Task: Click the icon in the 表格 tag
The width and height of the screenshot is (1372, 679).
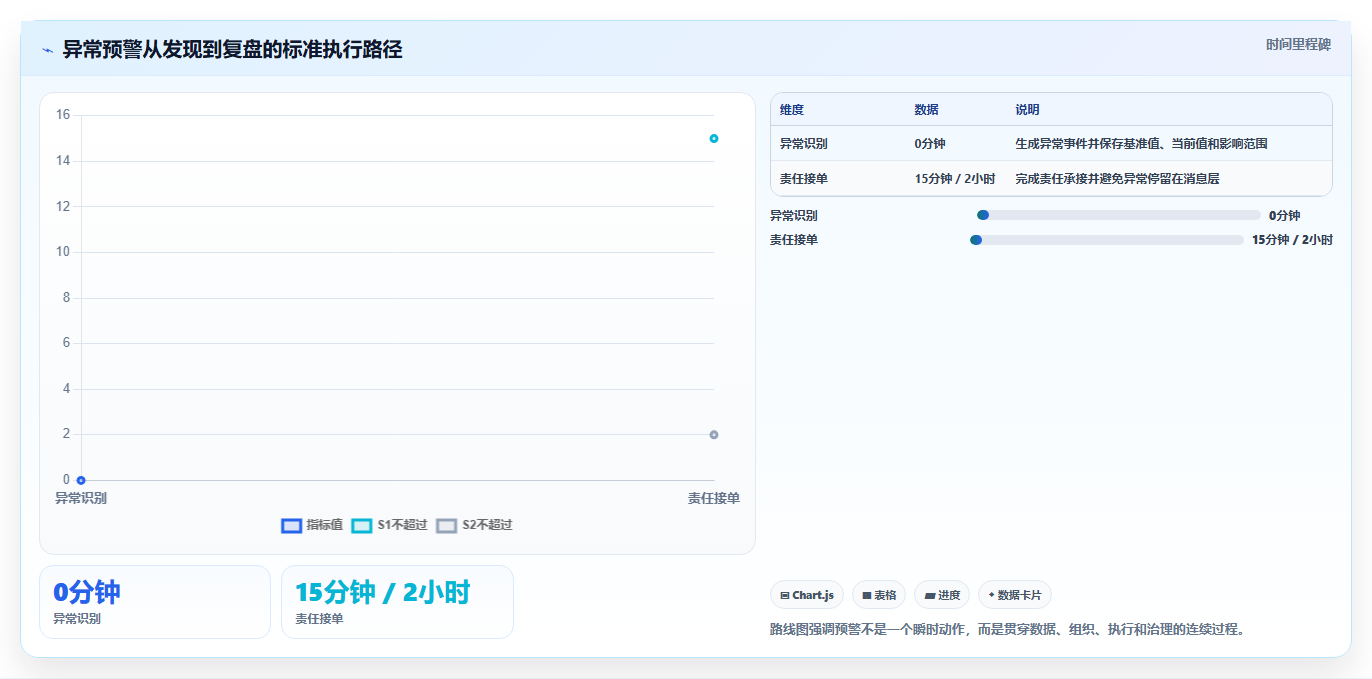Action: [867, 595]
